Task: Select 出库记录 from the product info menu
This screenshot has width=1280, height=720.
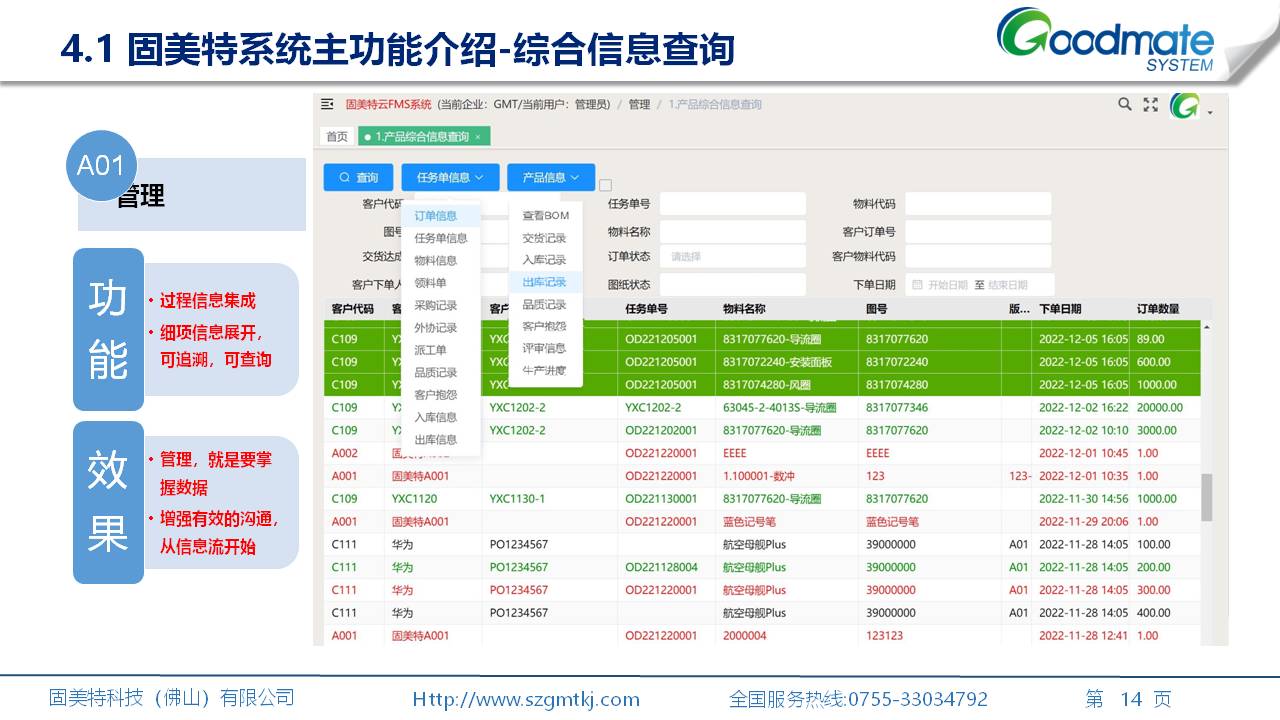Action: coord(544,282)
